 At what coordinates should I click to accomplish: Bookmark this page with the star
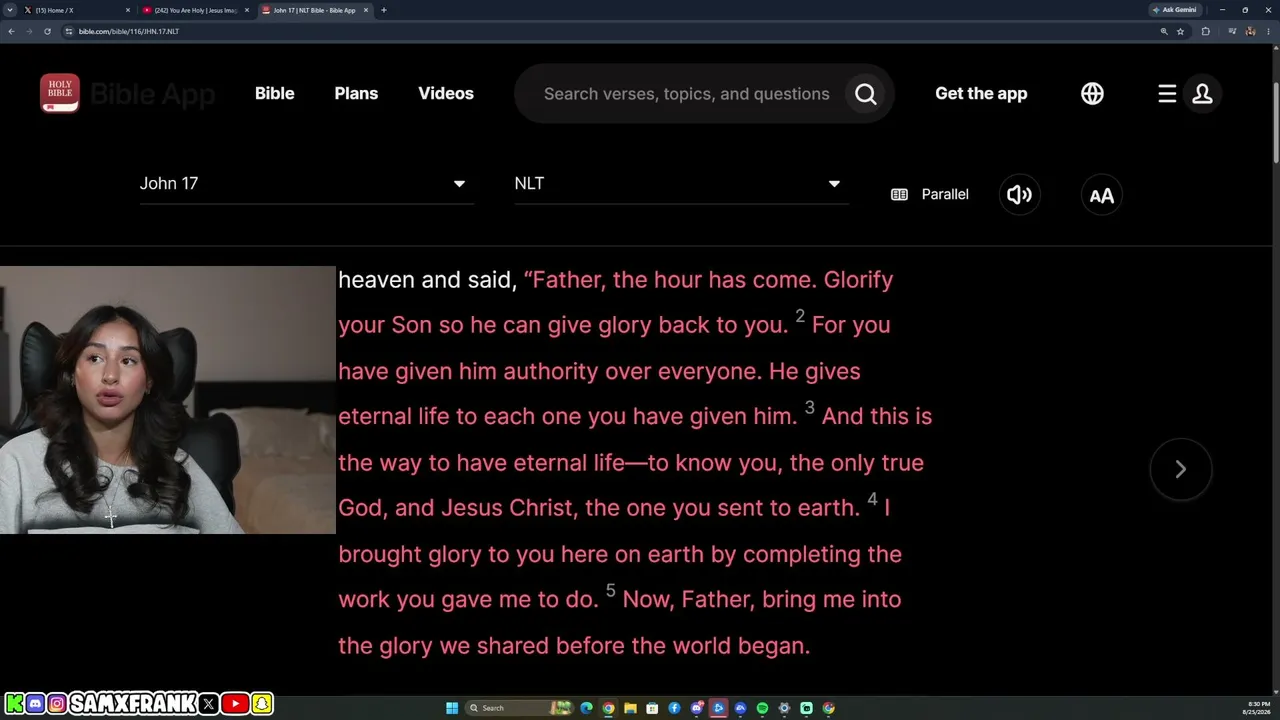[1181, 31]
